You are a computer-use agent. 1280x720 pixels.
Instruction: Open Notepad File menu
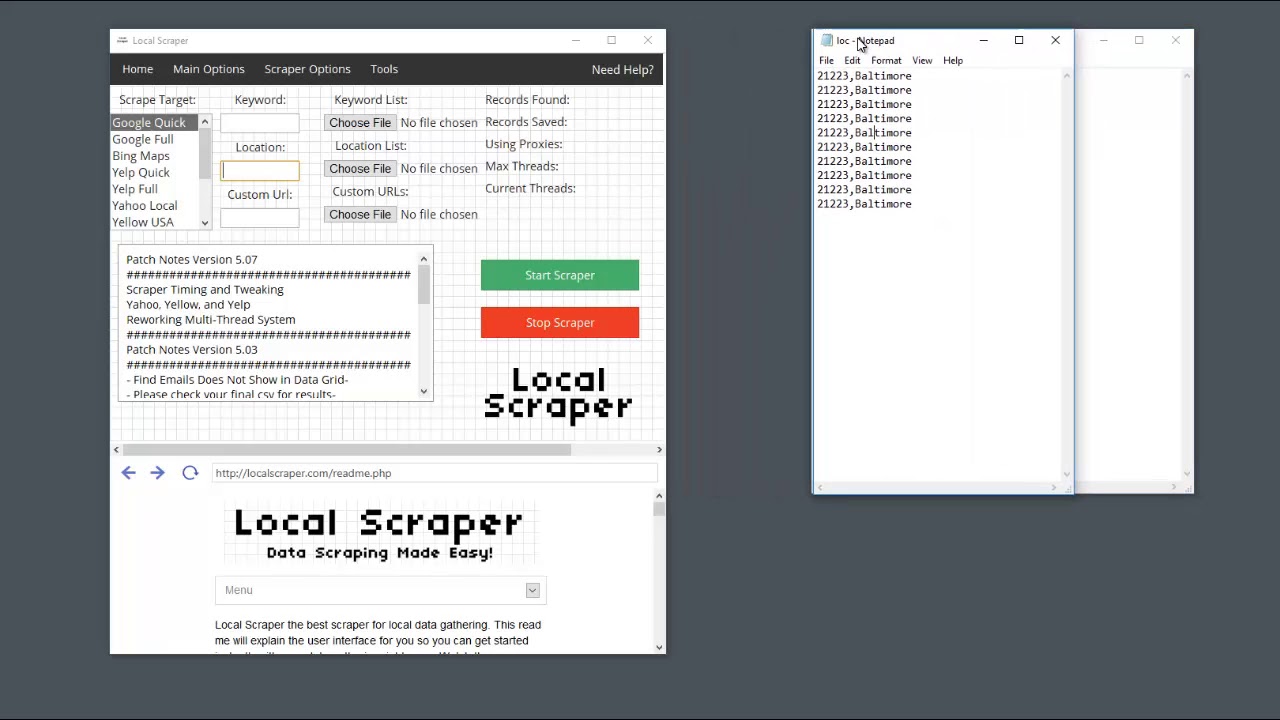(x=826, y=61)
